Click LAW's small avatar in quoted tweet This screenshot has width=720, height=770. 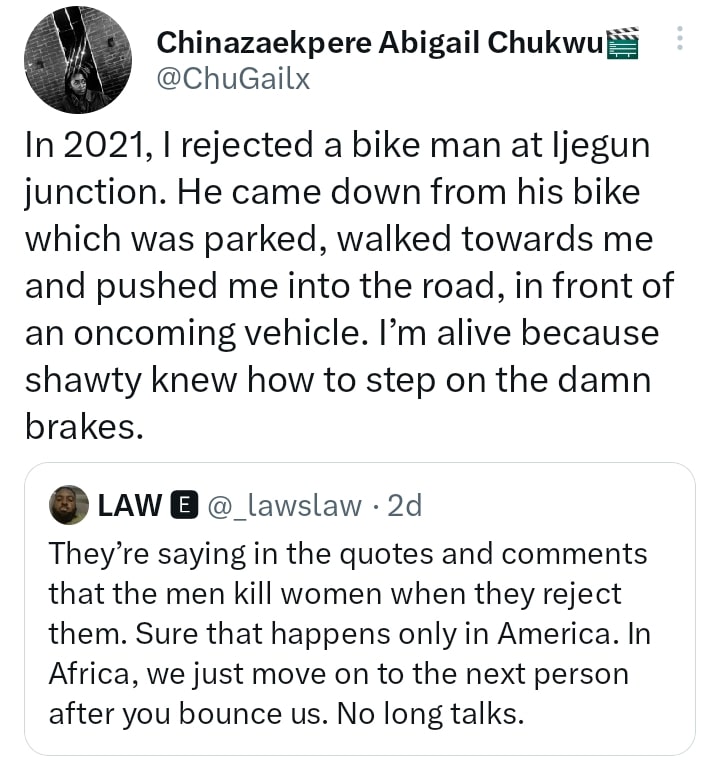point(68,505)
